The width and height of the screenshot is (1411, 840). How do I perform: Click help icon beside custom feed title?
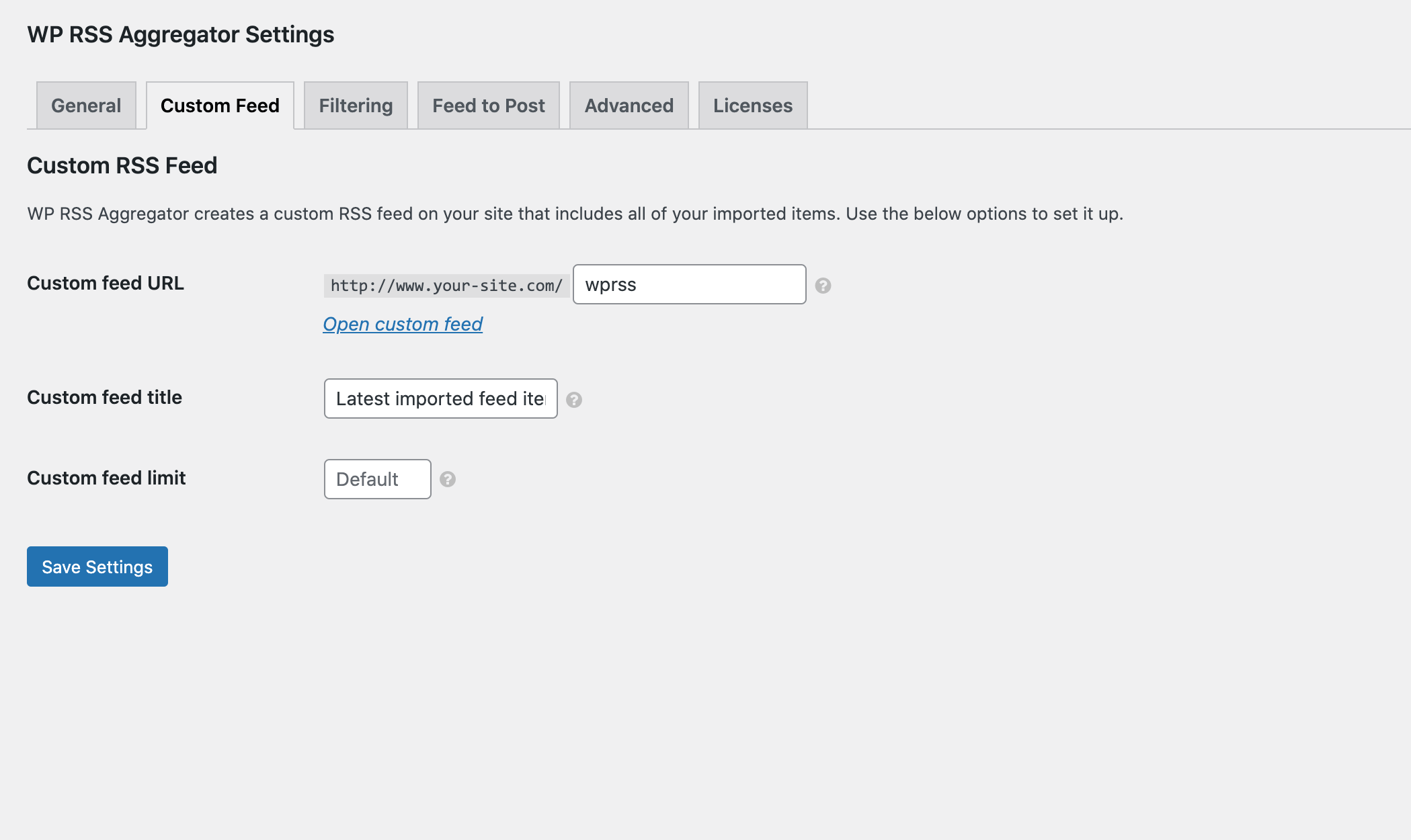573,400
